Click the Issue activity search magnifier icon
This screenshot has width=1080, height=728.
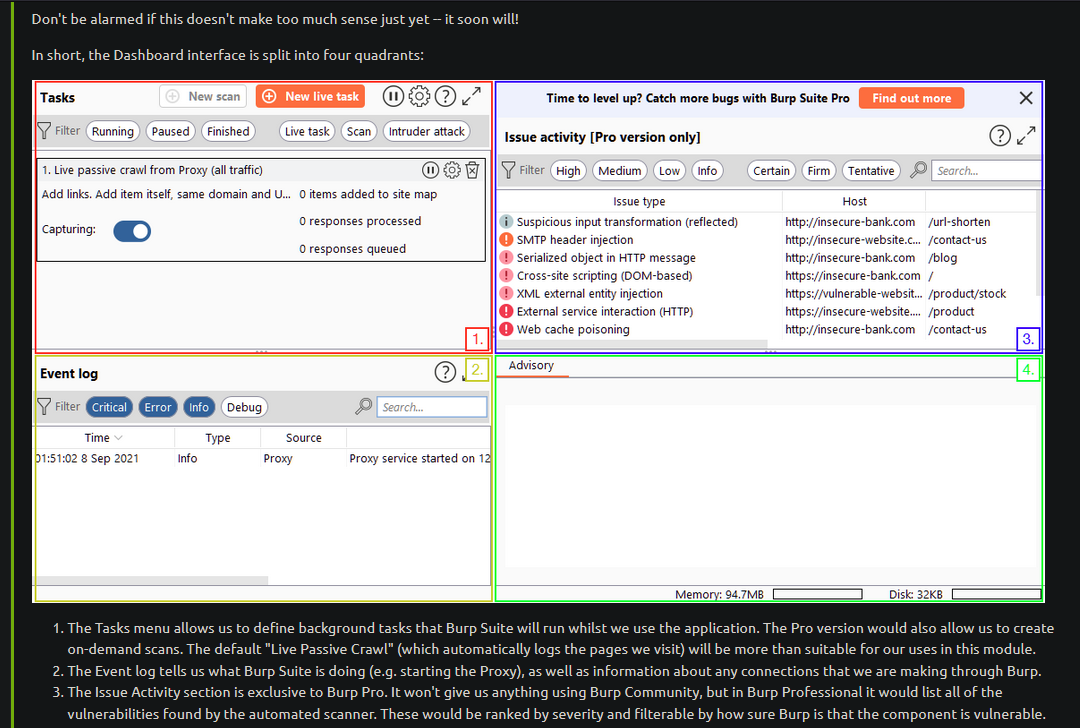point(918,170)
